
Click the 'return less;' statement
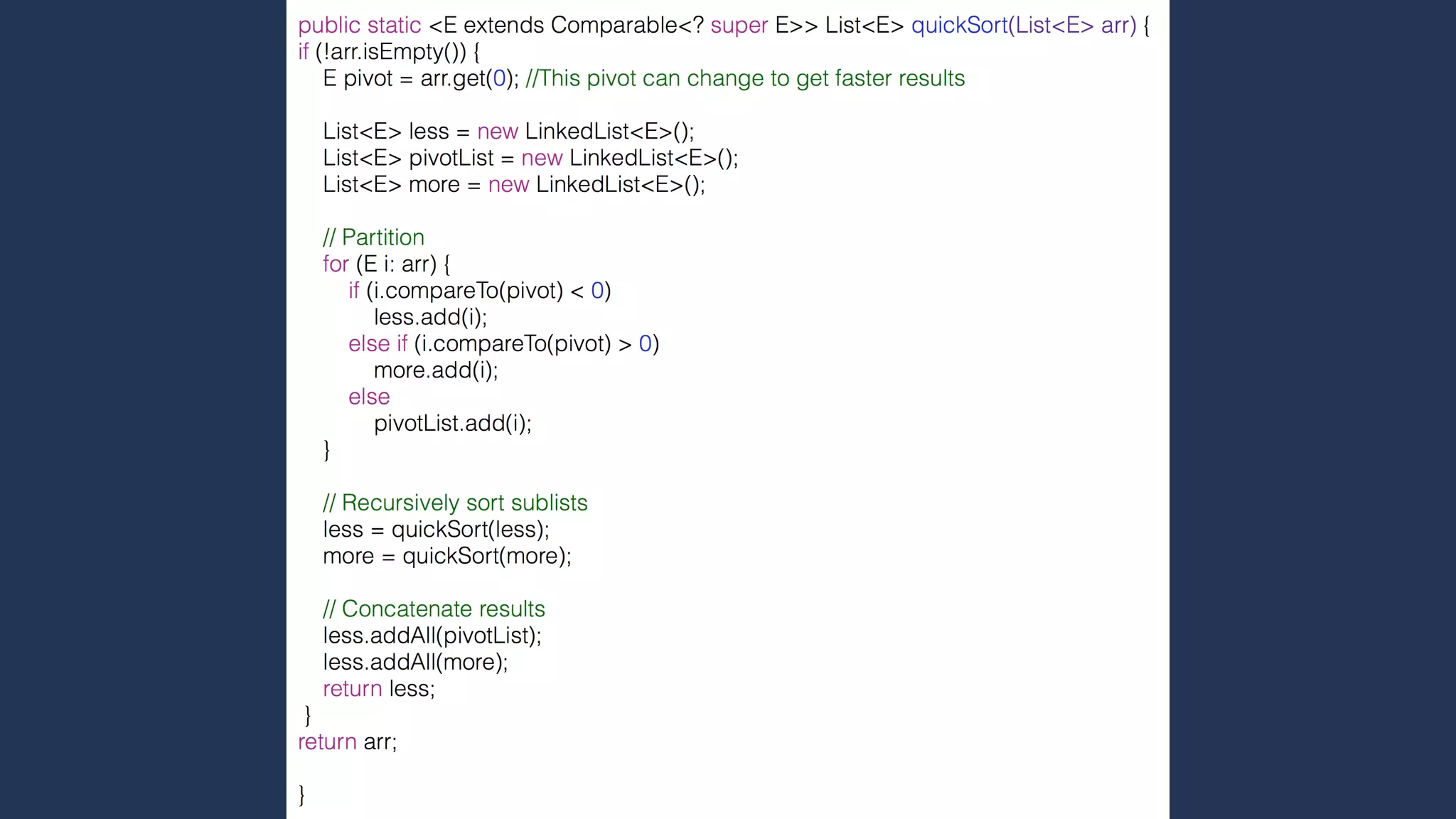click(378, 689)
